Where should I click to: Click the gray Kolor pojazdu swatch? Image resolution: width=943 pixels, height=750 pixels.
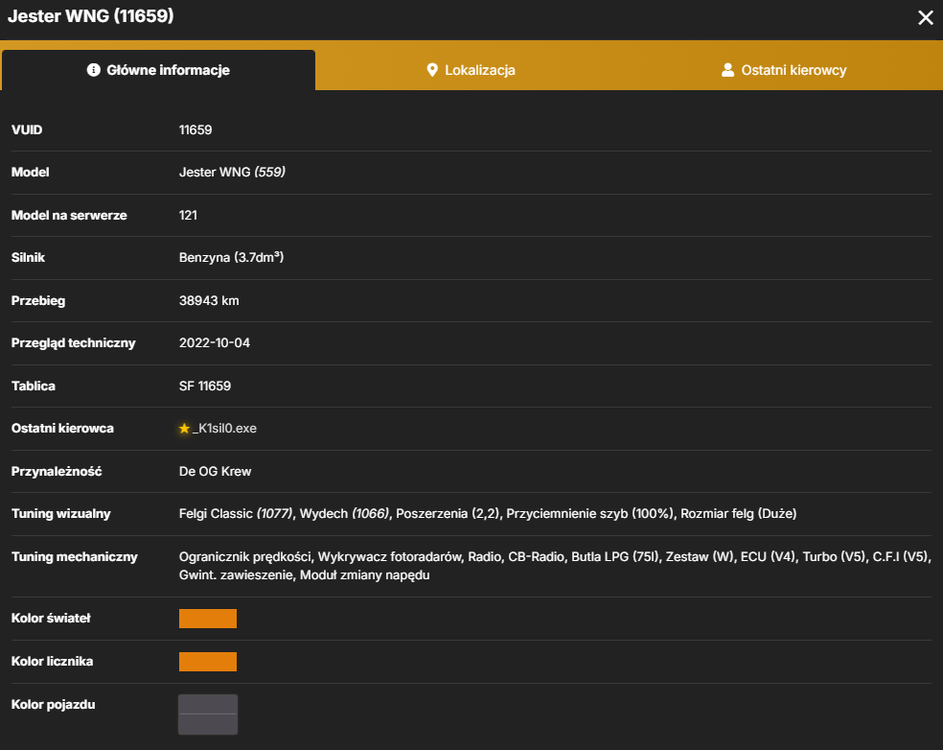[207, 715]
